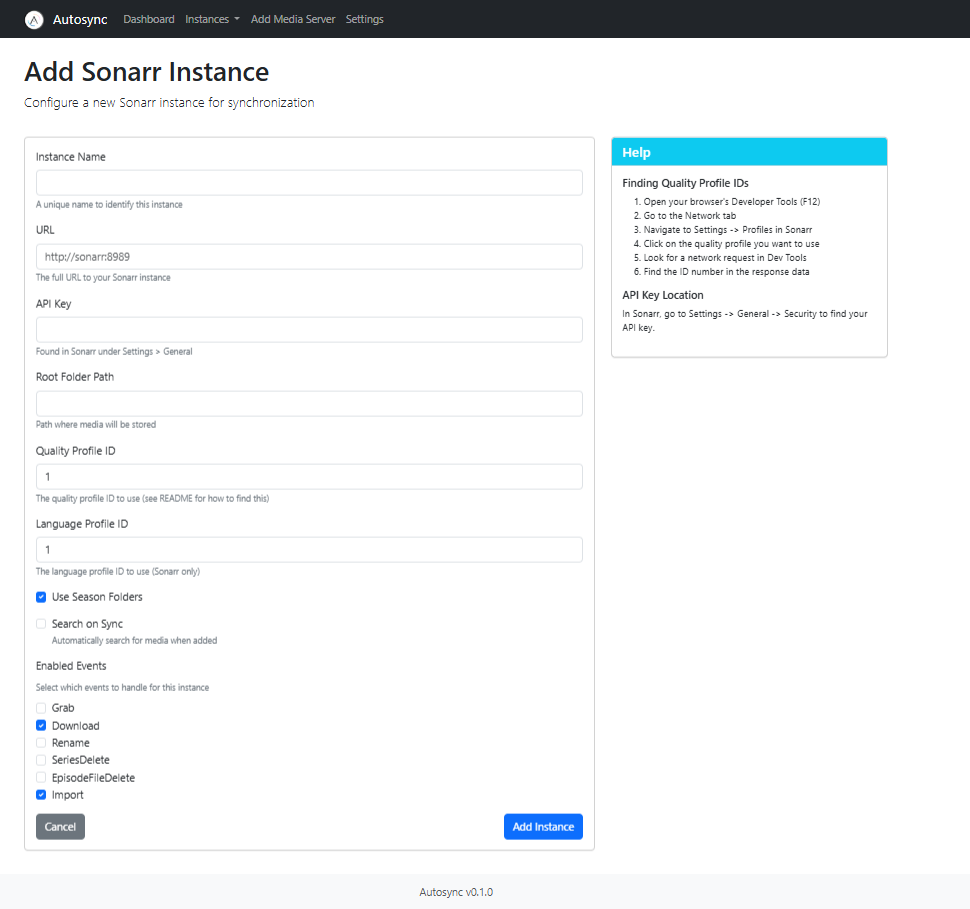Screen dimensions: 970x909
Task: Click the 'Finding Quality Profile IDs' heading
Action: click(685, 183)
